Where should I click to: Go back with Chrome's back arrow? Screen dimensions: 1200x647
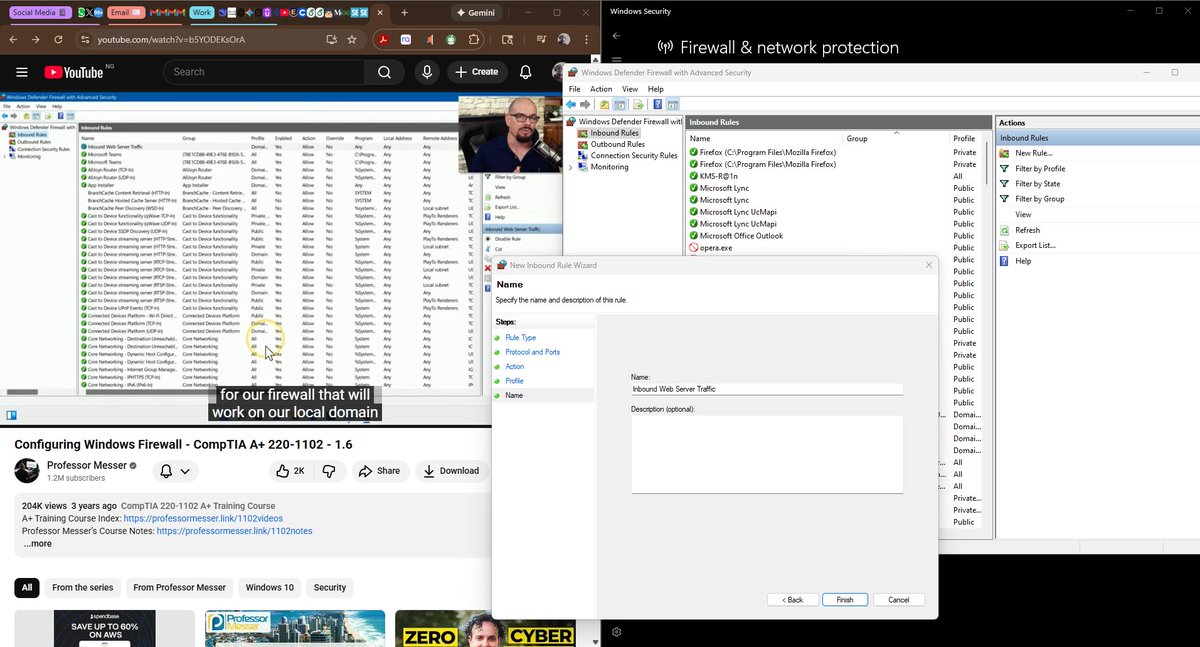pos(13,40)
